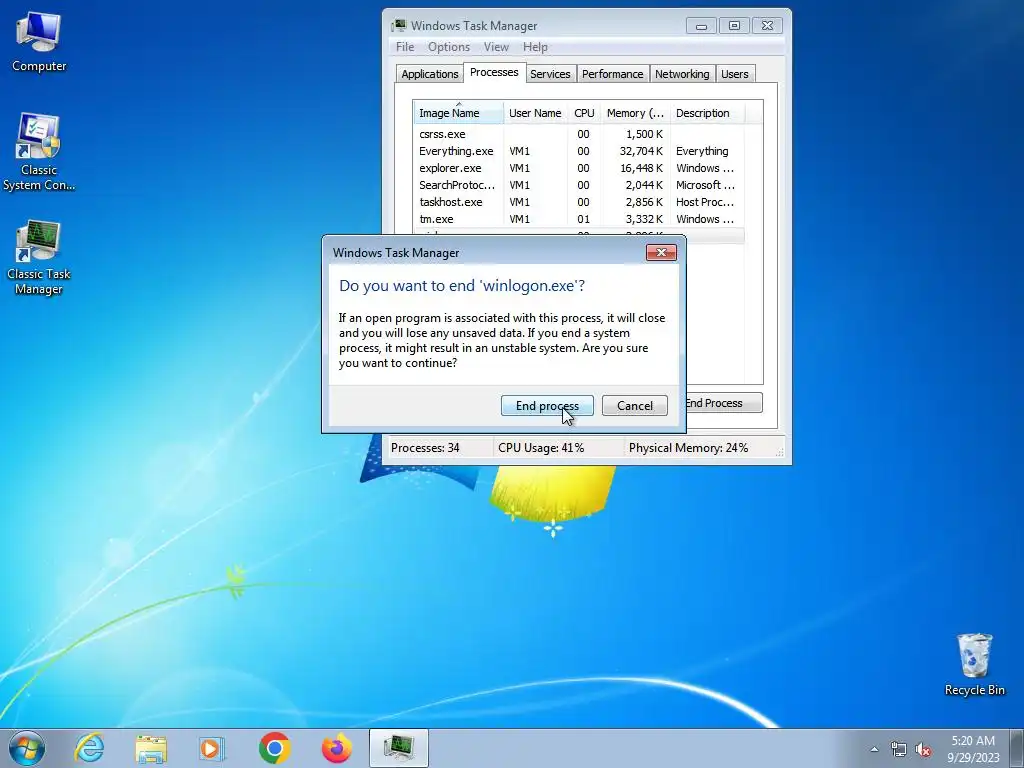This screenshot has height=768, width=1024.
Task: Click the 32,704 K memory value
Action: [641, 151]
